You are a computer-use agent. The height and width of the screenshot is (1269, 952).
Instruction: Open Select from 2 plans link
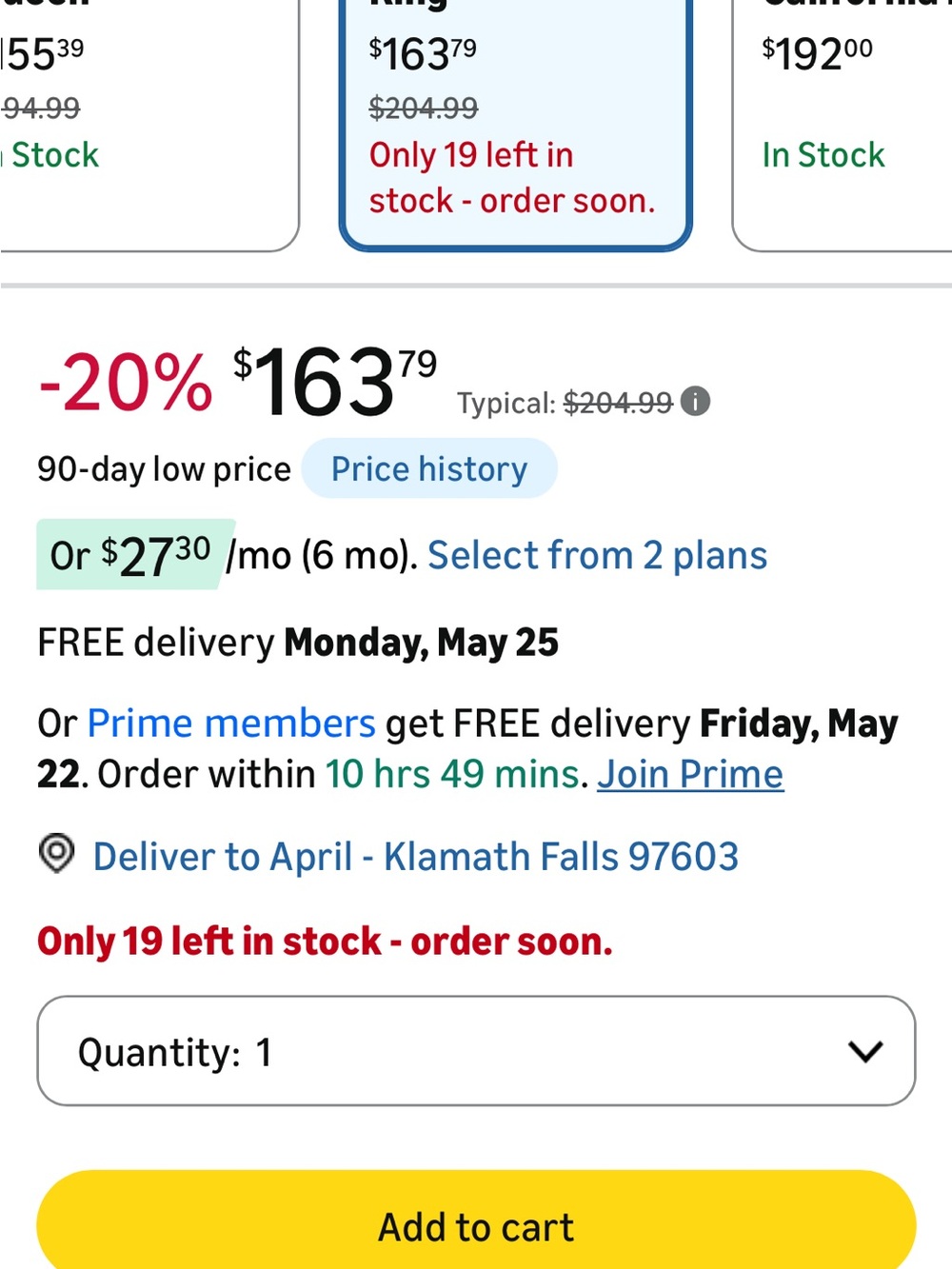(x=597, y=555)
